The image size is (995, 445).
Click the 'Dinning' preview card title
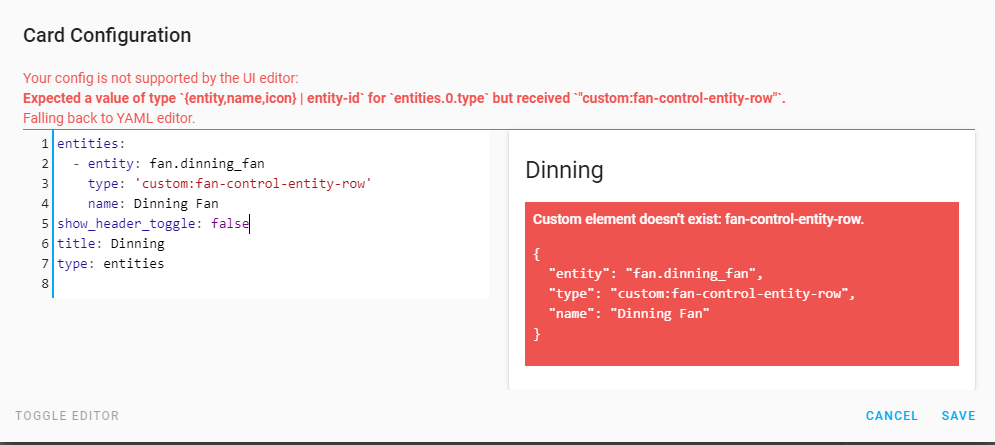point(564,170)
